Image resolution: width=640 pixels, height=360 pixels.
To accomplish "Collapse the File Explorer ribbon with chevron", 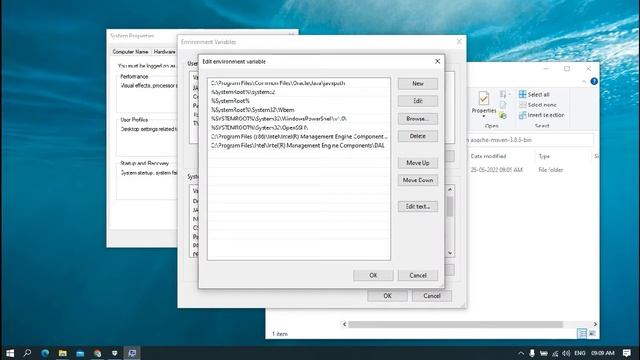I will coord(584,82).
